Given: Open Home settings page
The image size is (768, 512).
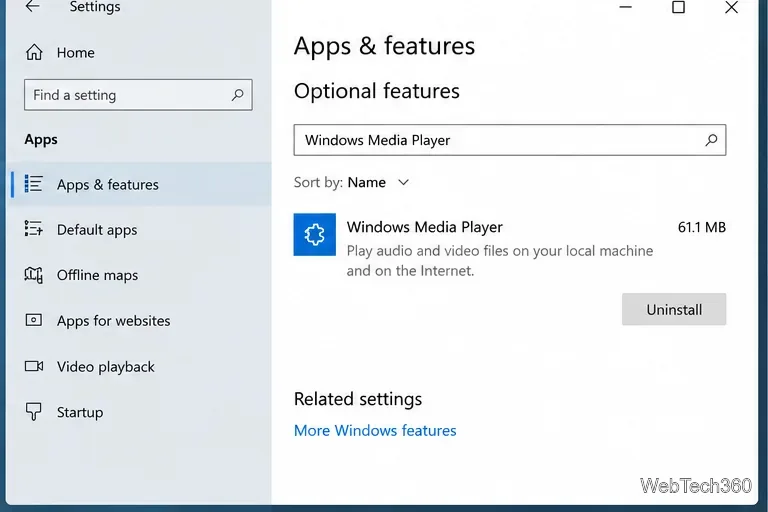Looking at the screenshot, I should click(75, 52).
